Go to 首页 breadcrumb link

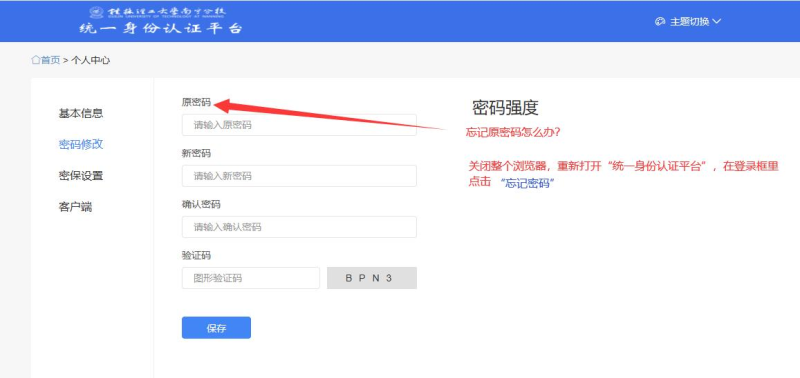coord(50,60)
